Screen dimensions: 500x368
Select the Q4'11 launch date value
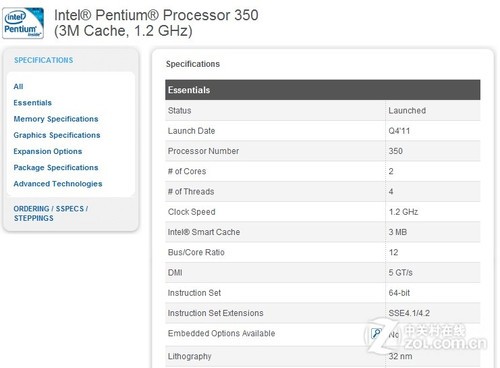pyautogui.click(x=399, y=131)
